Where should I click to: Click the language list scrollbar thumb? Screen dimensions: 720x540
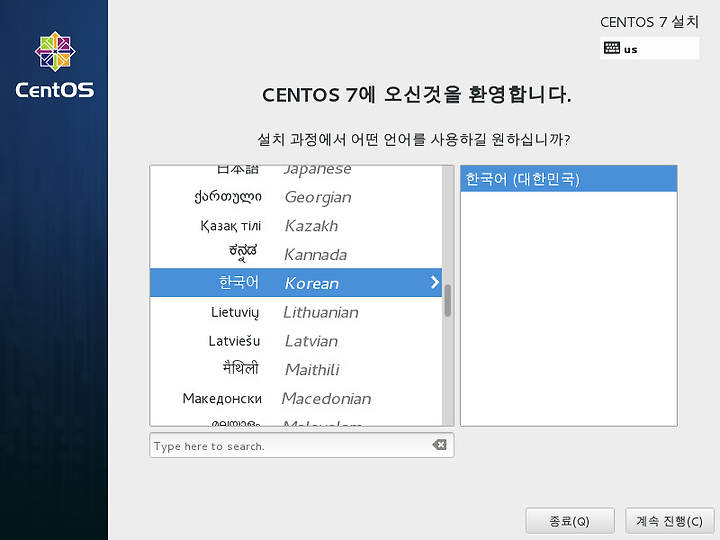[448, 300]
